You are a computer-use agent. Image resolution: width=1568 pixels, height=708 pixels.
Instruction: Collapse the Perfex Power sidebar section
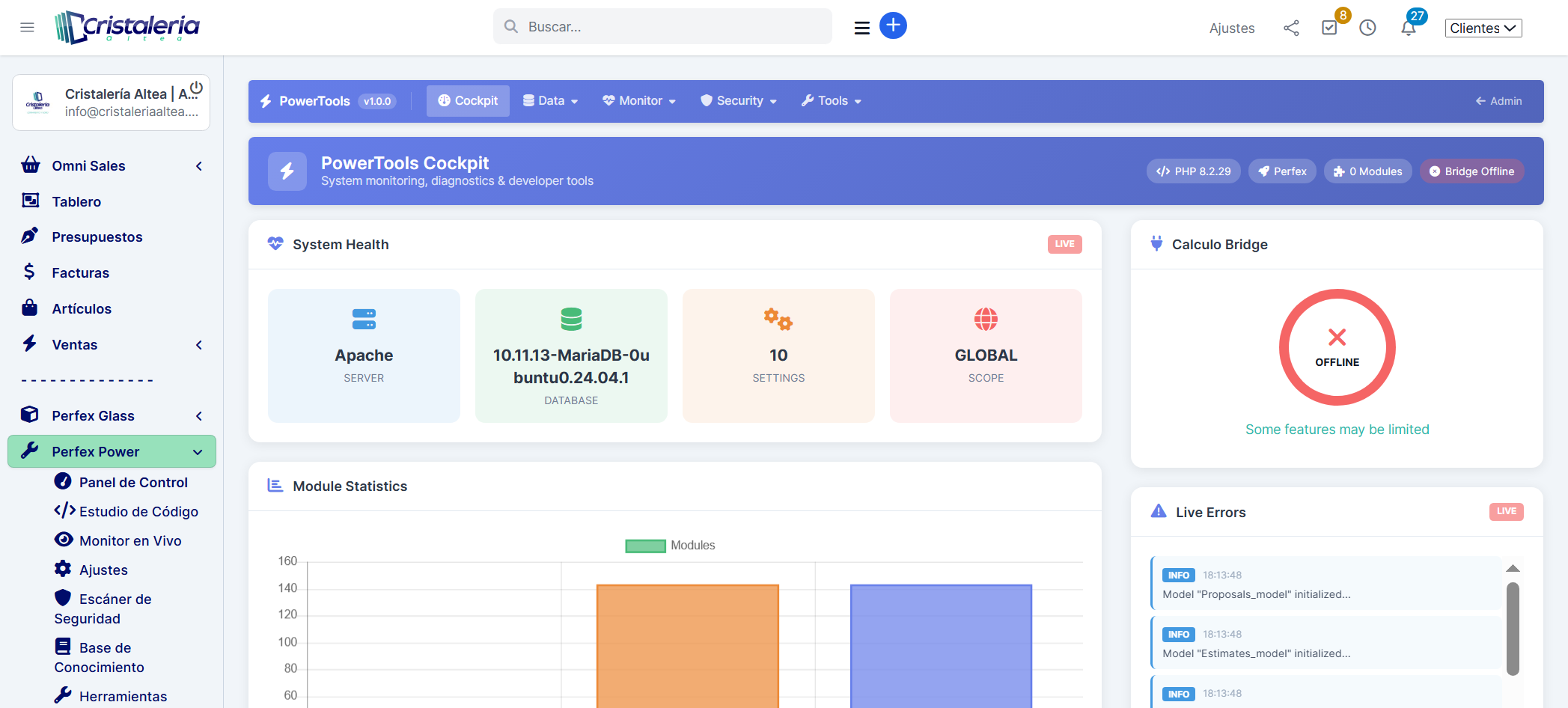(x=198, y=451)
